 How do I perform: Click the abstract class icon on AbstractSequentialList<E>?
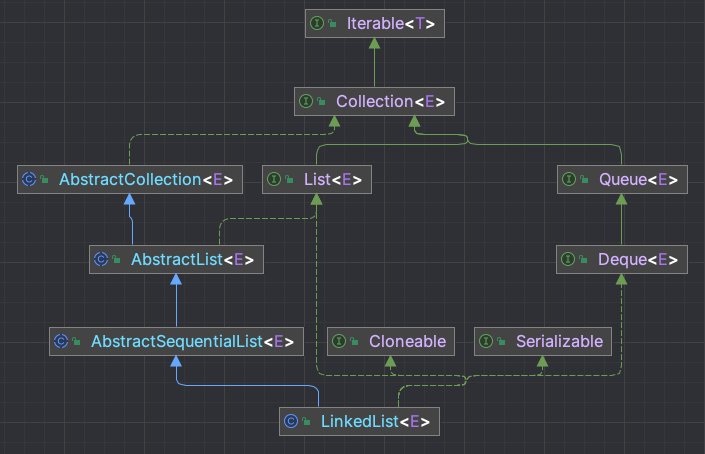point(61,341)
